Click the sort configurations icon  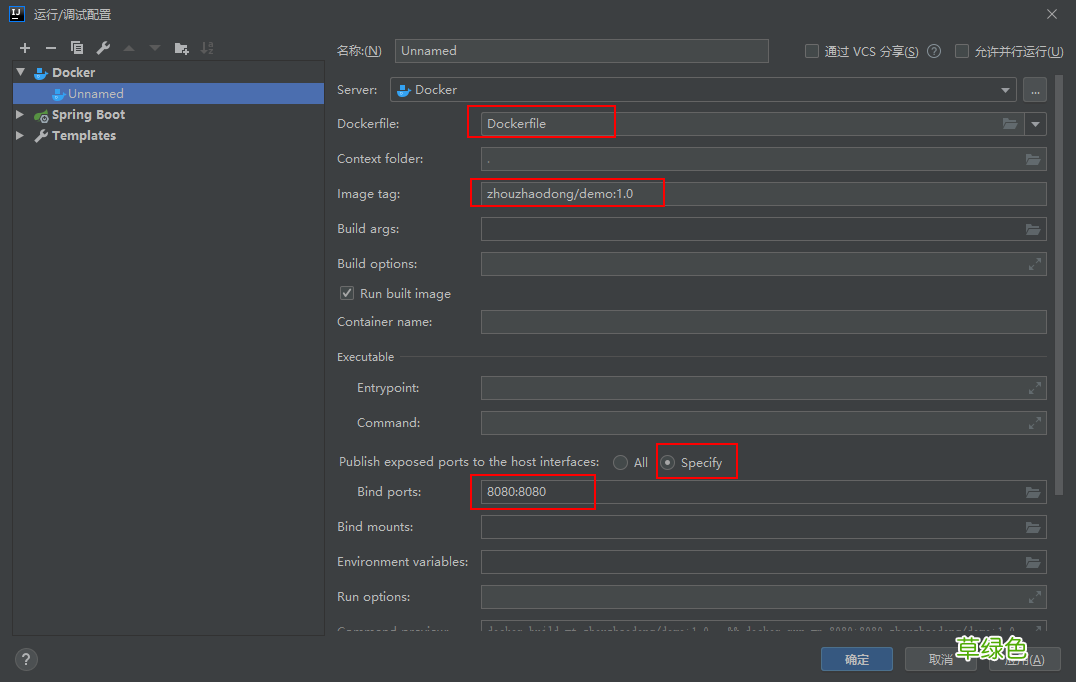coord(207,48)
